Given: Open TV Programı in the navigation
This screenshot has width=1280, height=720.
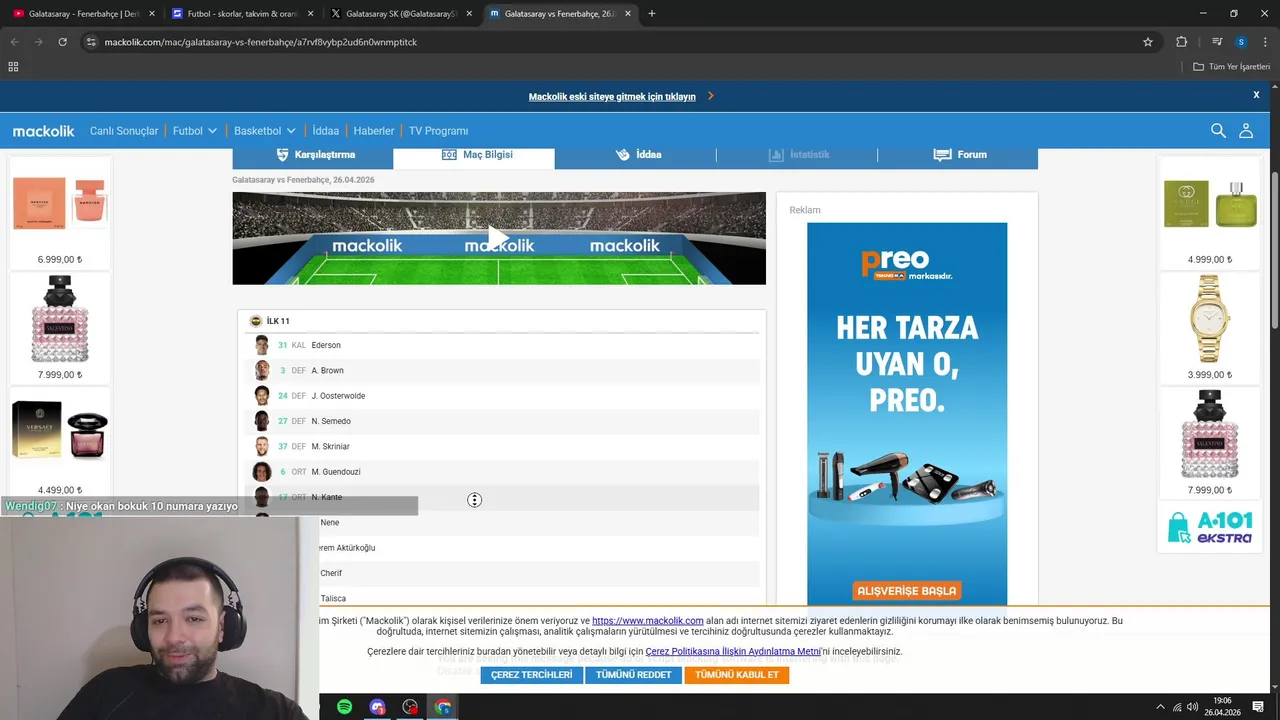Looking at the screenshot, I should click(x=438, y=131).
